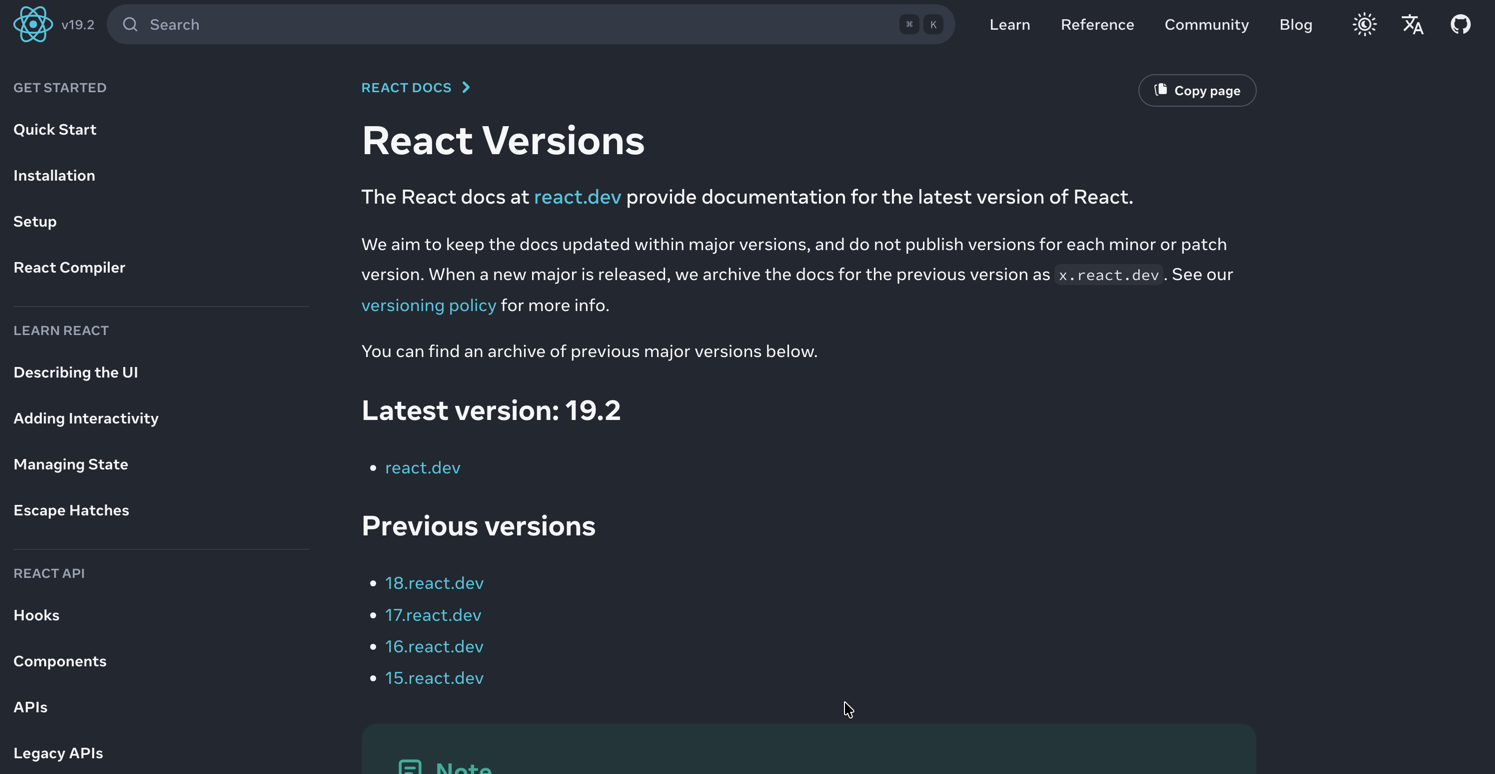Click the x.react.dev inline code text
Image resolution: width=1495 pixels, height=774 pixels.
click(1109, 275)
